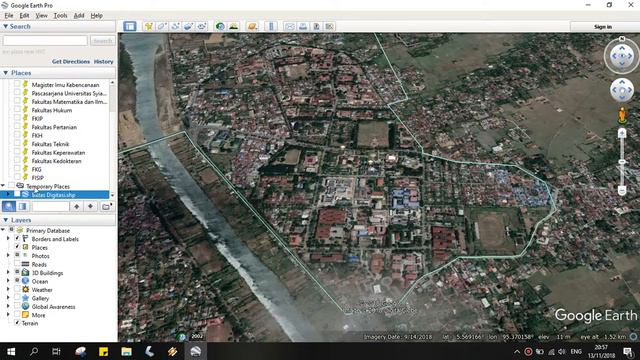The image size is (640, 360).
Task: Open the search History link
Action: click(x=104, y=61)
